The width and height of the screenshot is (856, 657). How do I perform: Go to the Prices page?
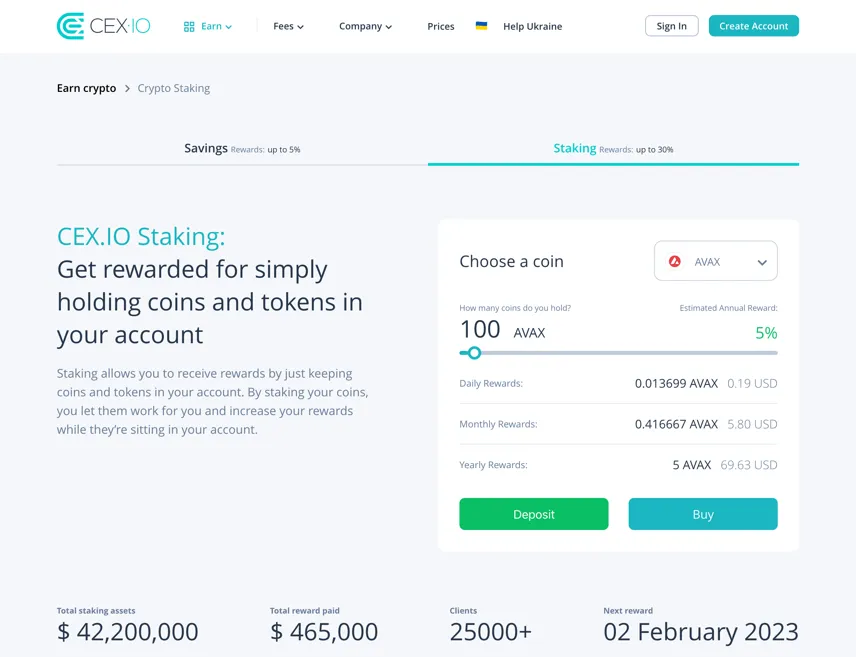click(x=441, y=26)
